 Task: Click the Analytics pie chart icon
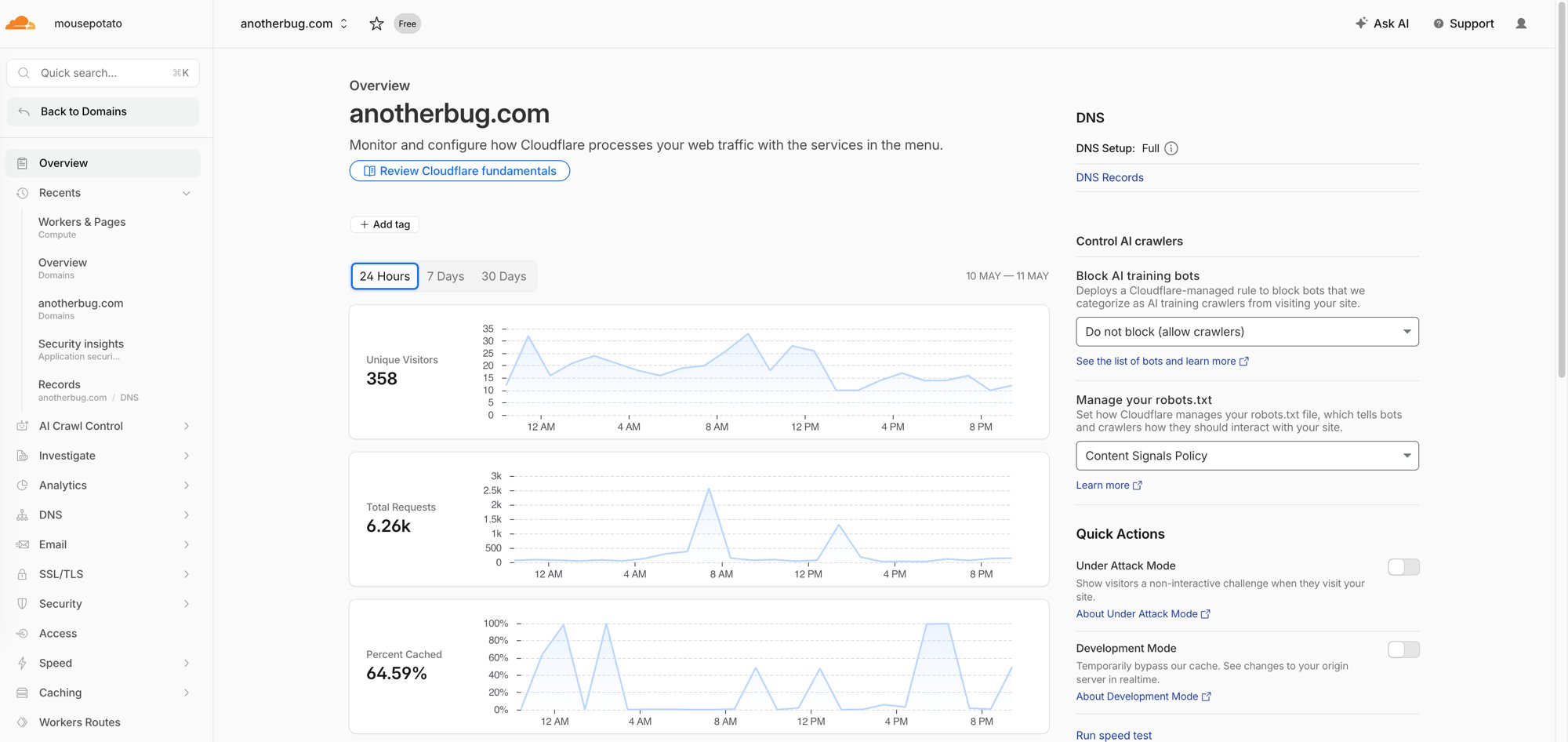coord(23,486)
